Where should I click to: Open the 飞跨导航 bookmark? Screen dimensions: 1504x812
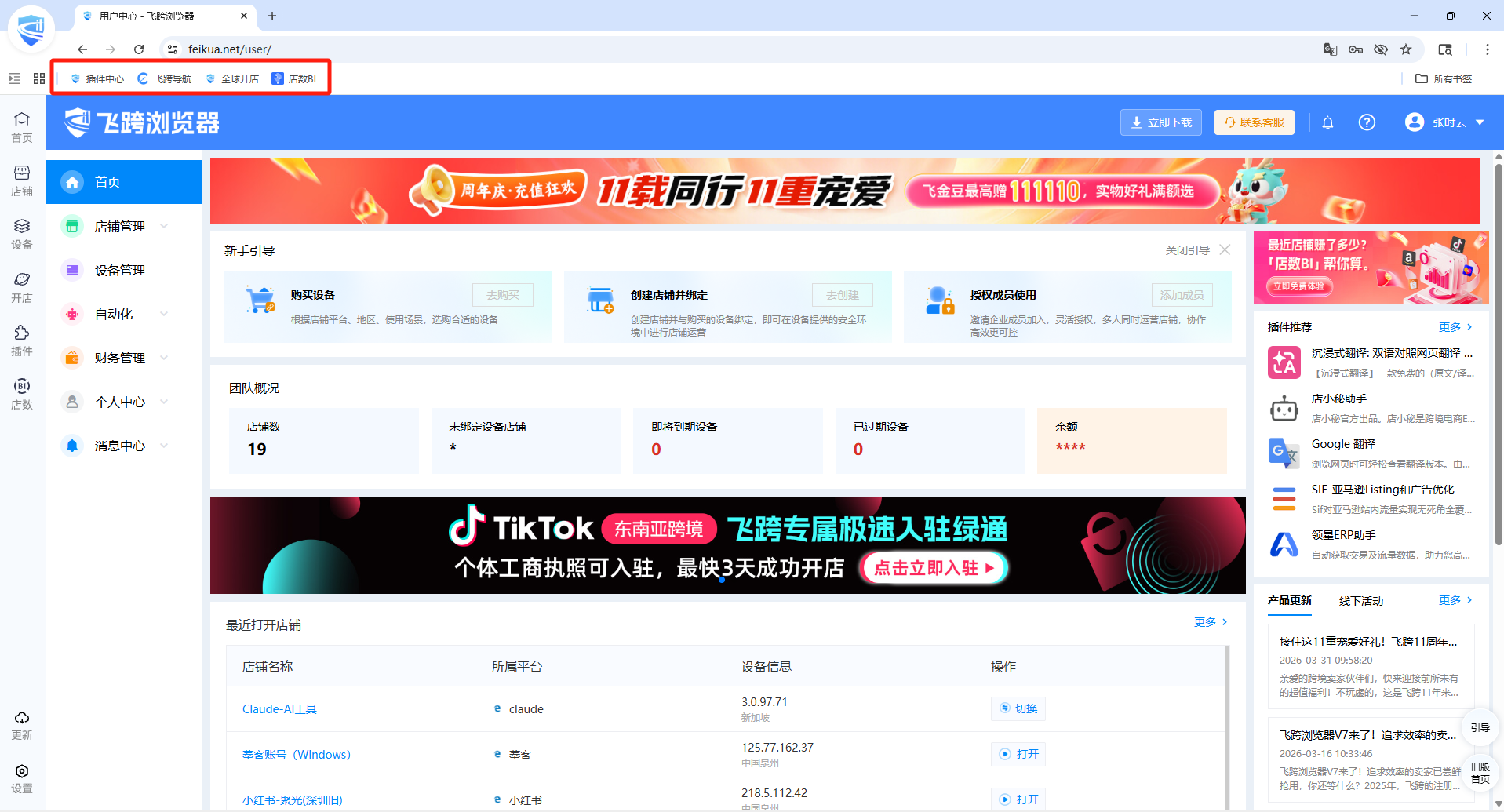point(165,78)
